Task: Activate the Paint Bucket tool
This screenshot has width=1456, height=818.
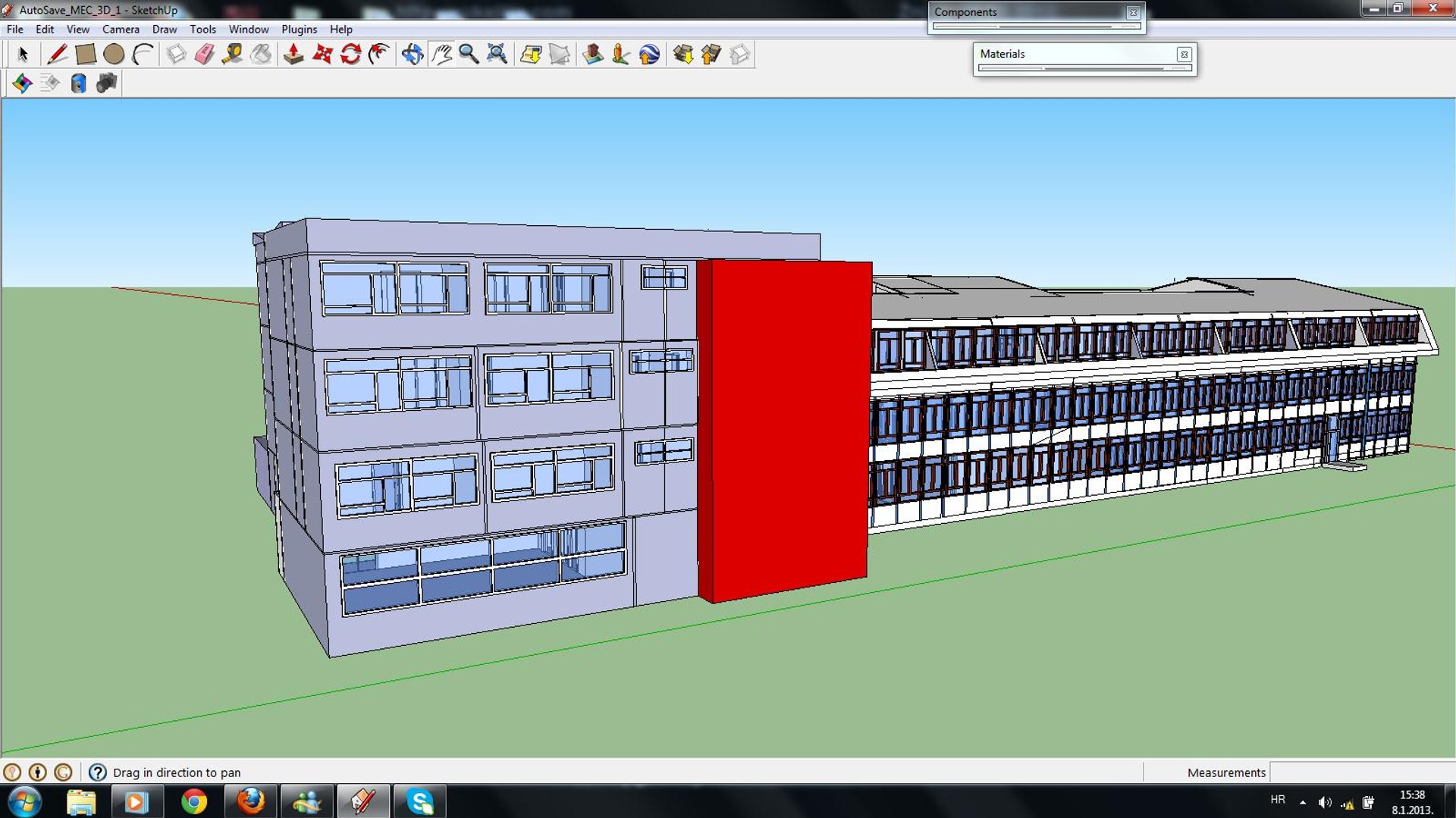Action: pyautogui.click(x=261, y=55)
